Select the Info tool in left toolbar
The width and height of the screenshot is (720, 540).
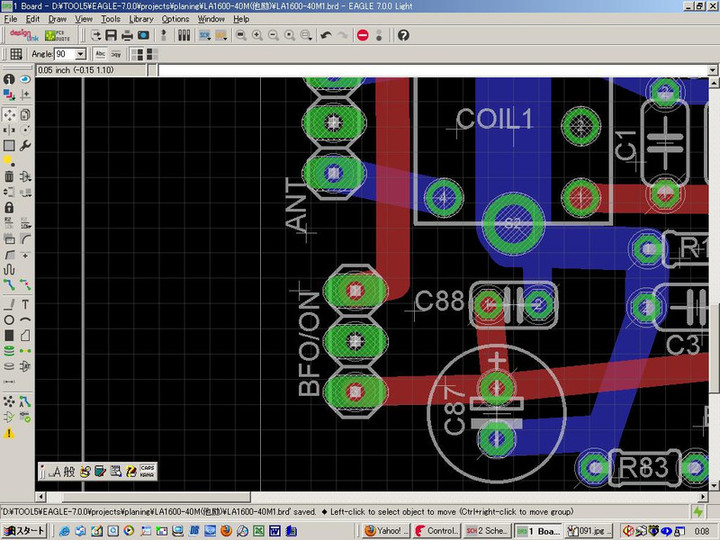point(9,79)
